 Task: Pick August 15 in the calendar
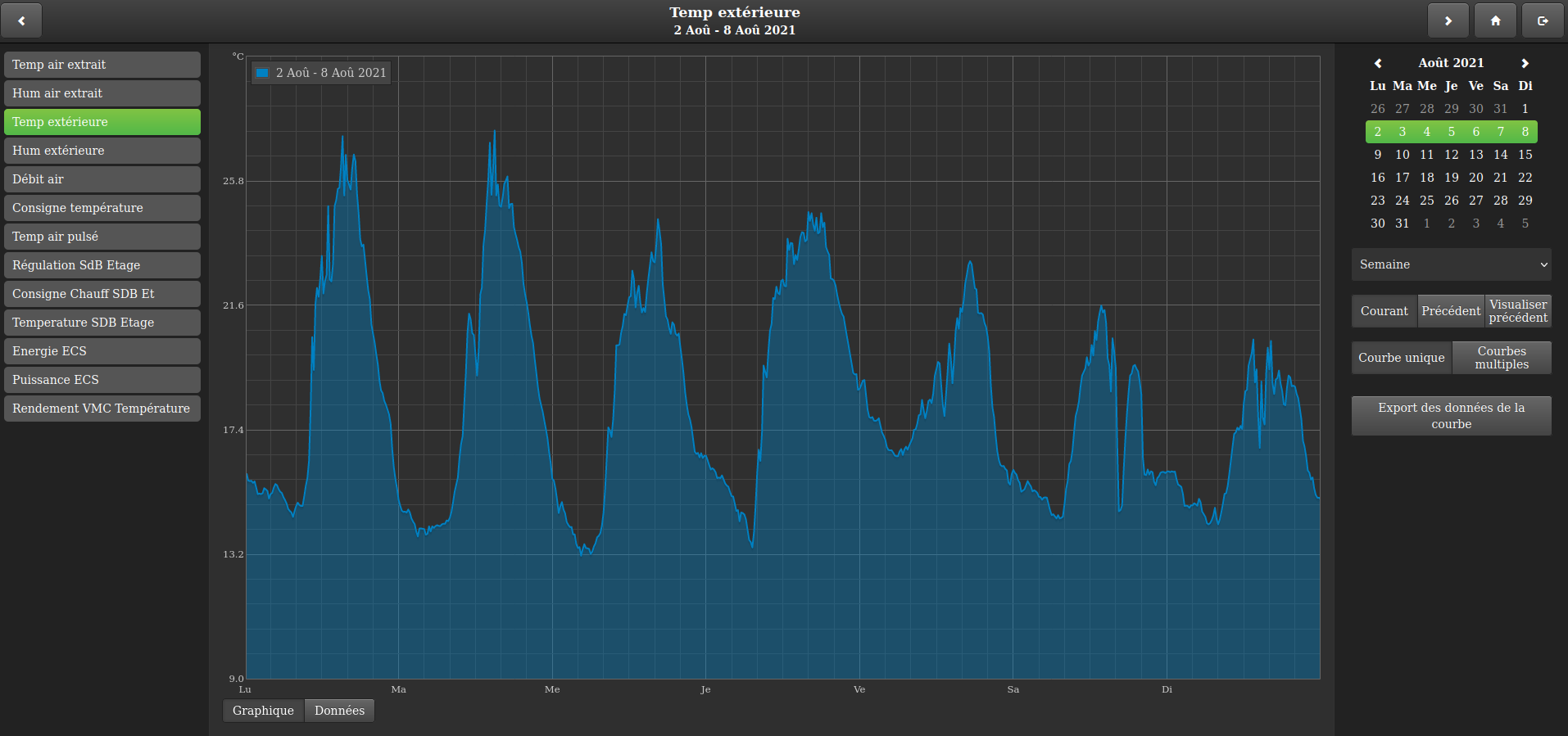coord(1525,155)
